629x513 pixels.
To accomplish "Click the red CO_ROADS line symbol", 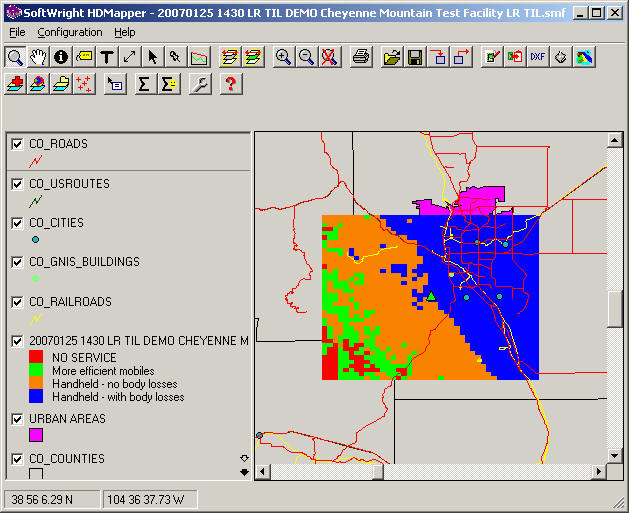I will pyautogui.click(x=35, y=162).
